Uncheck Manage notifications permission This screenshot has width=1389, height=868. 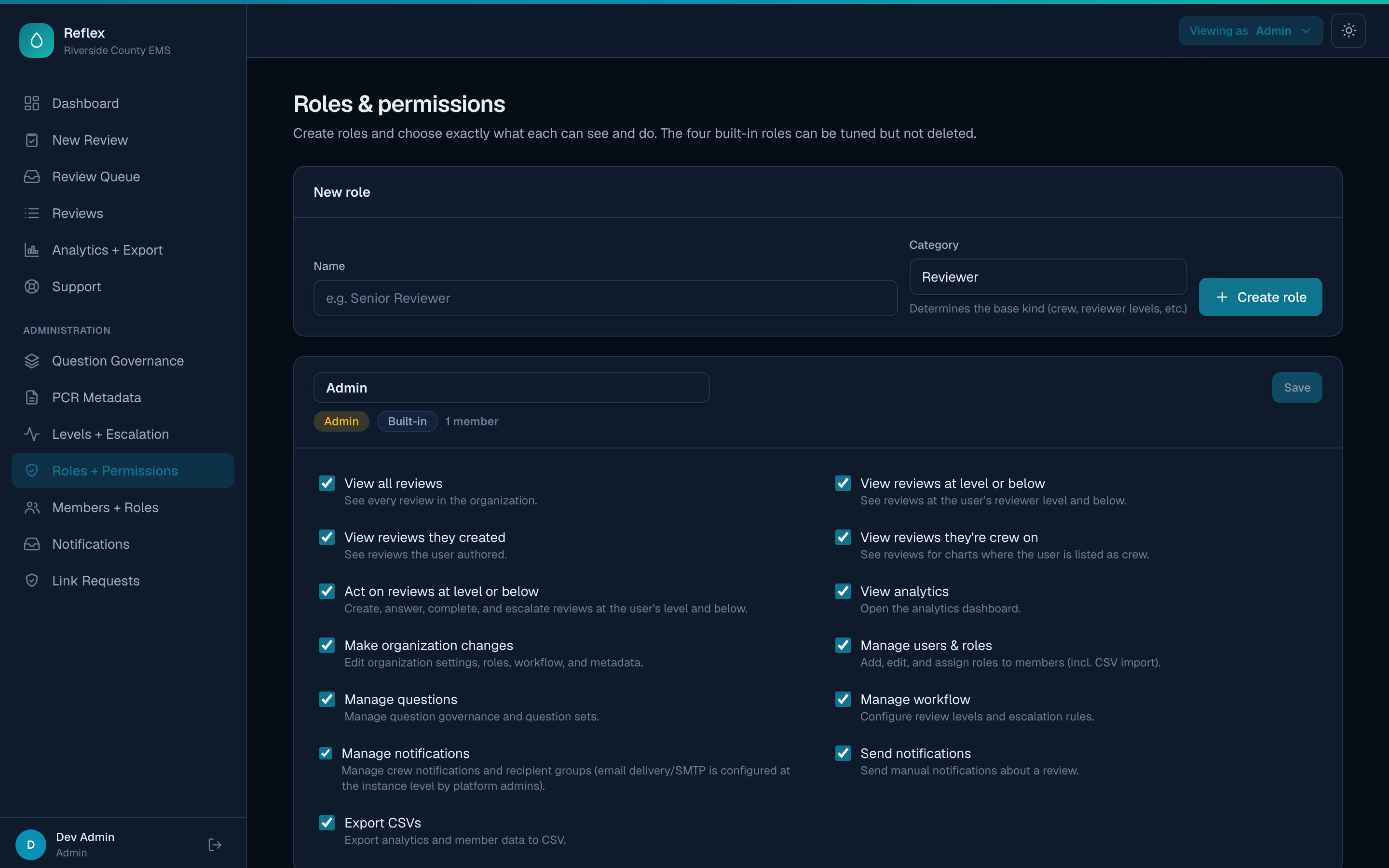(326, 753)
